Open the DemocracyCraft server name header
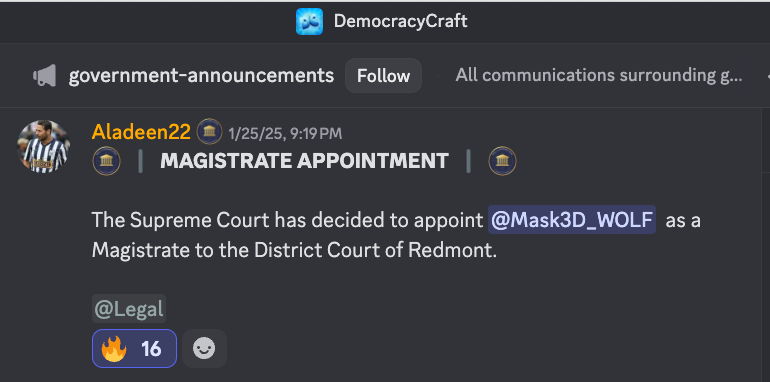Screen dimensions: 770x382 pos(400,22)
